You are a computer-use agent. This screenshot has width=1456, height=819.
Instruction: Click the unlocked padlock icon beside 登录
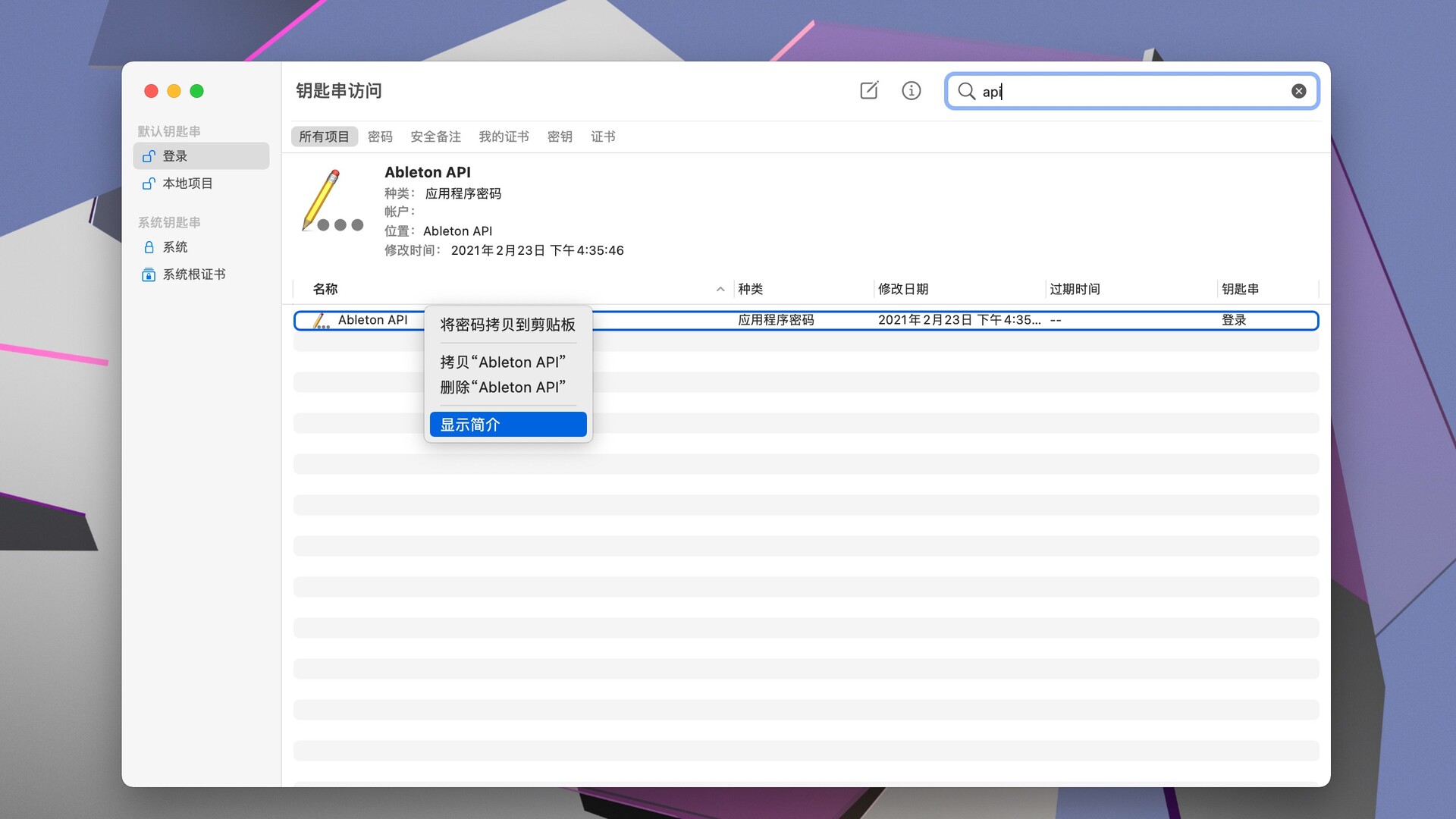coord(149,155)
